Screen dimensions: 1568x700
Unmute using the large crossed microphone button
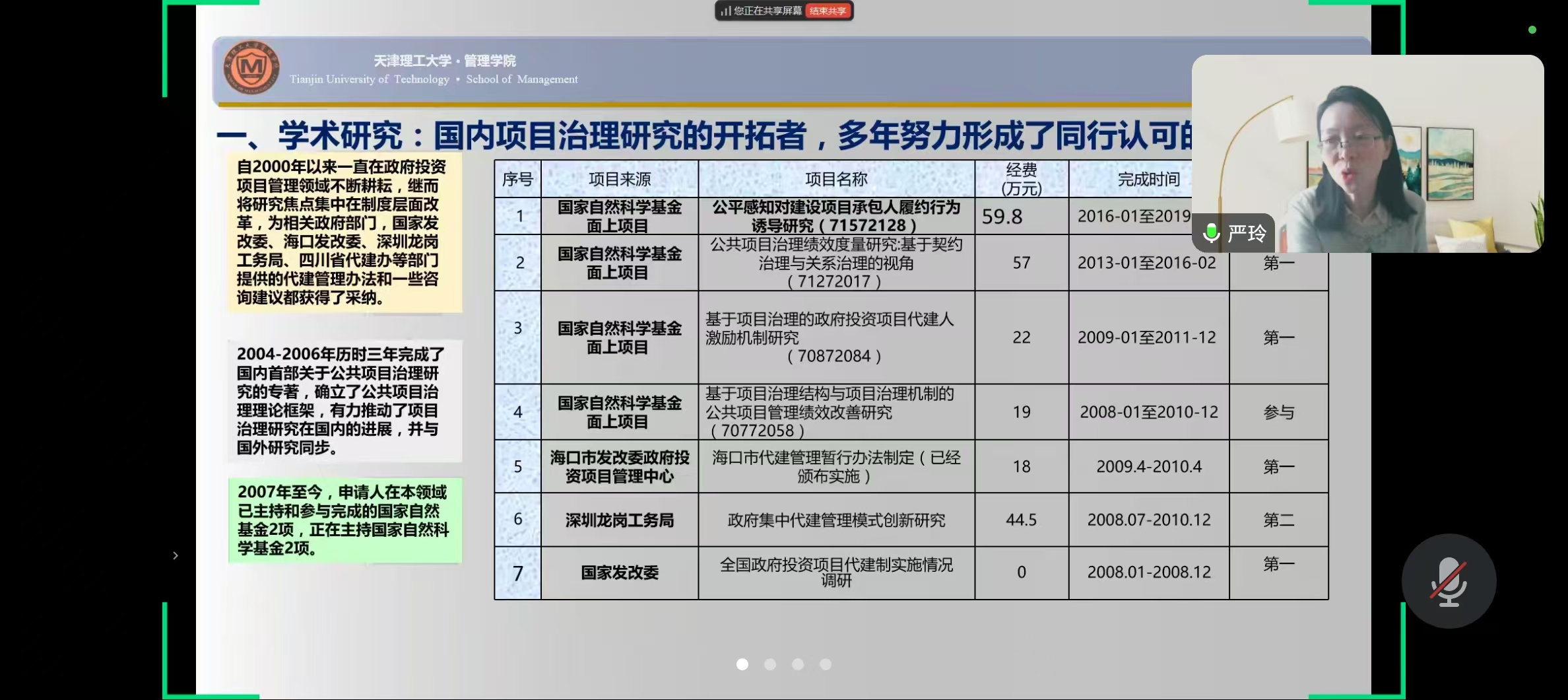point(1448,582)
